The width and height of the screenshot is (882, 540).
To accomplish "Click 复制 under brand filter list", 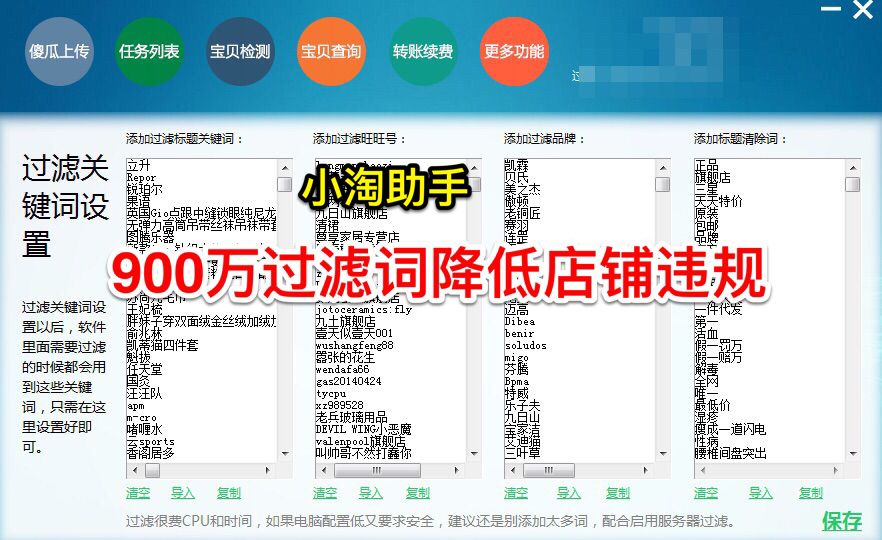I will pyautogui.click(x=618, y=493).
